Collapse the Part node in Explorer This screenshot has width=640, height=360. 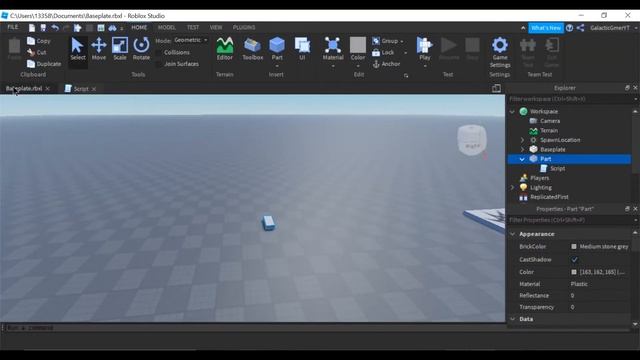[x=522, y=159]
